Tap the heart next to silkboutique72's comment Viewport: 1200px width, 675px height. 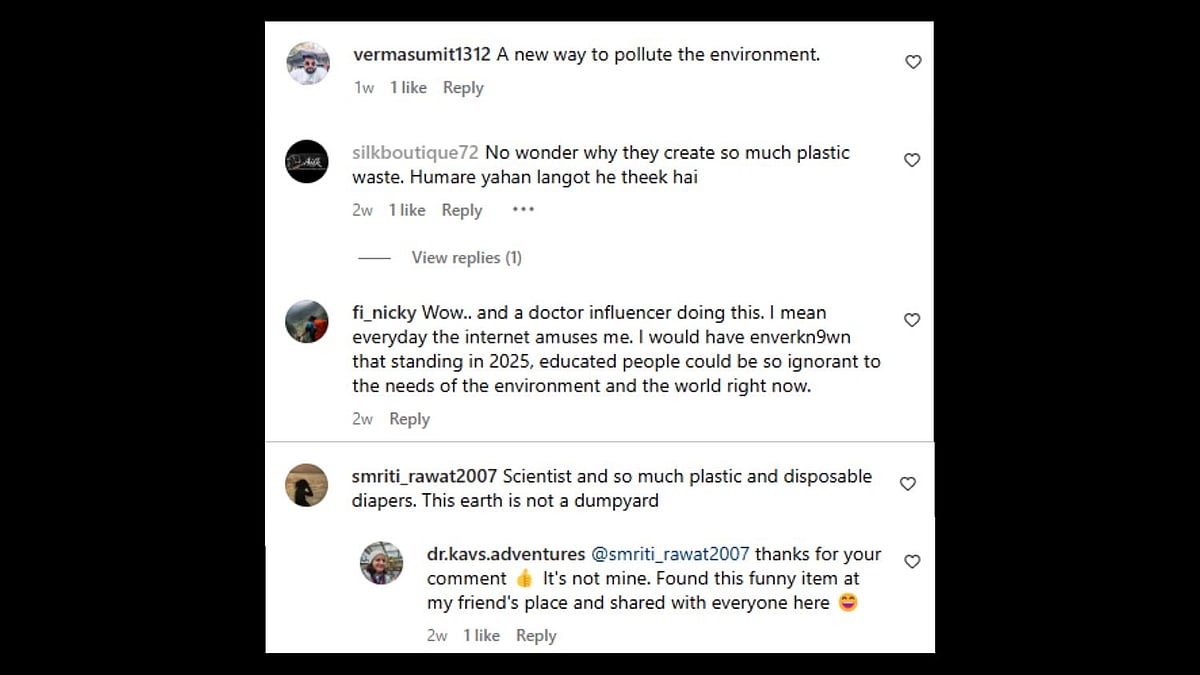[912, 160]
